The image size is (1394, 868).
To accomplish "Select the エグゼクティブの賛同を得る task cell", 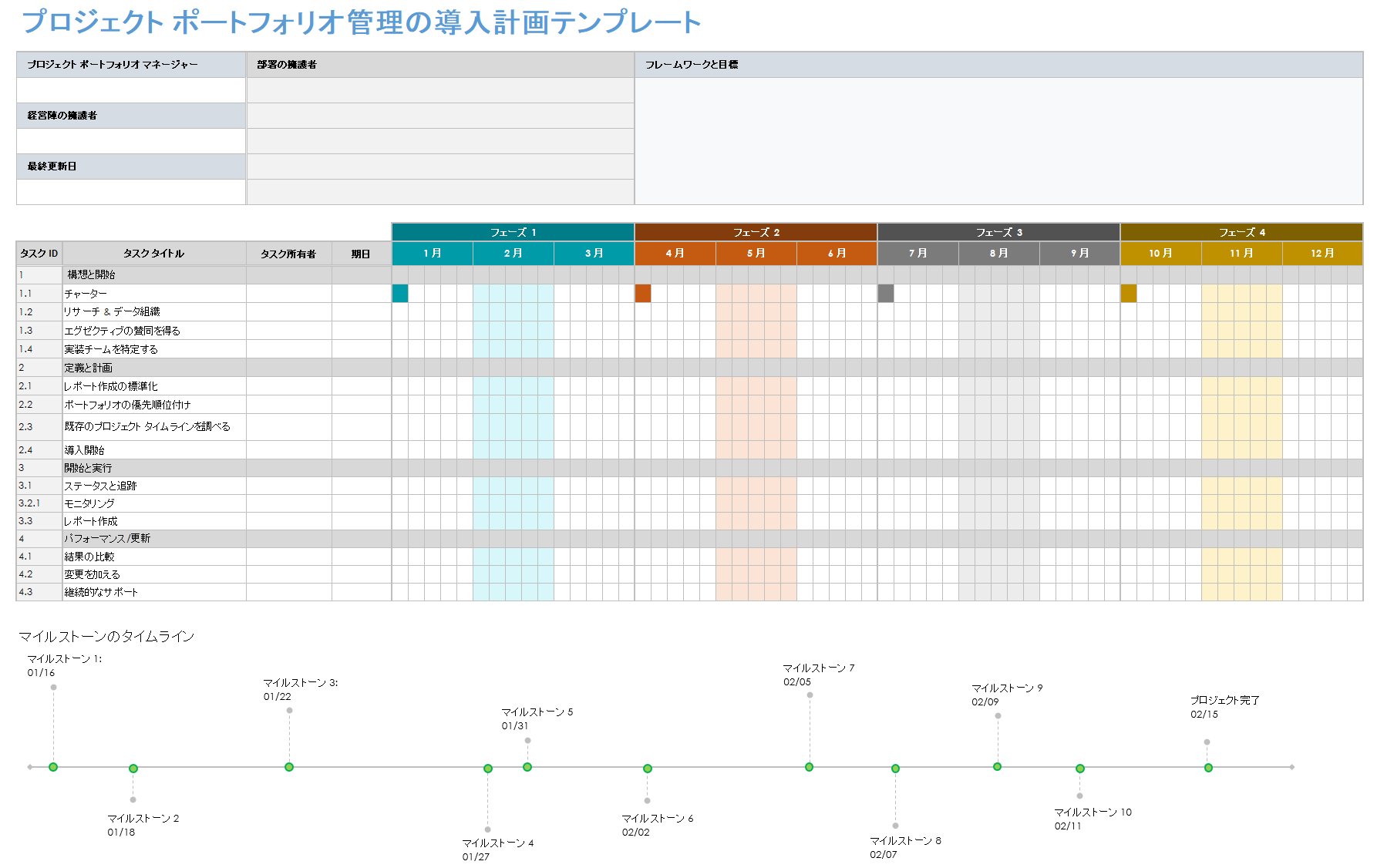I will tap(154, 331).
